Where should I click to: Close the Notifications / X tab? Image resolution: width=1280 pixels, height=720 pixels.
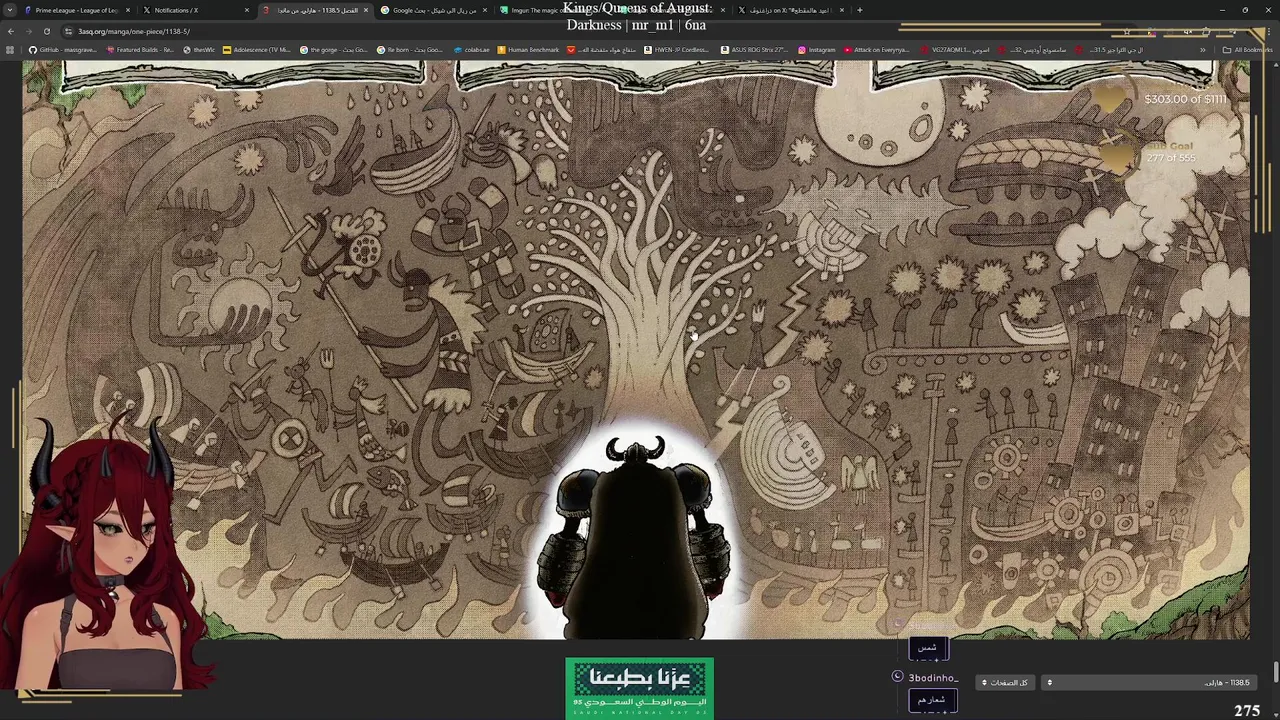tap(247, 10)
